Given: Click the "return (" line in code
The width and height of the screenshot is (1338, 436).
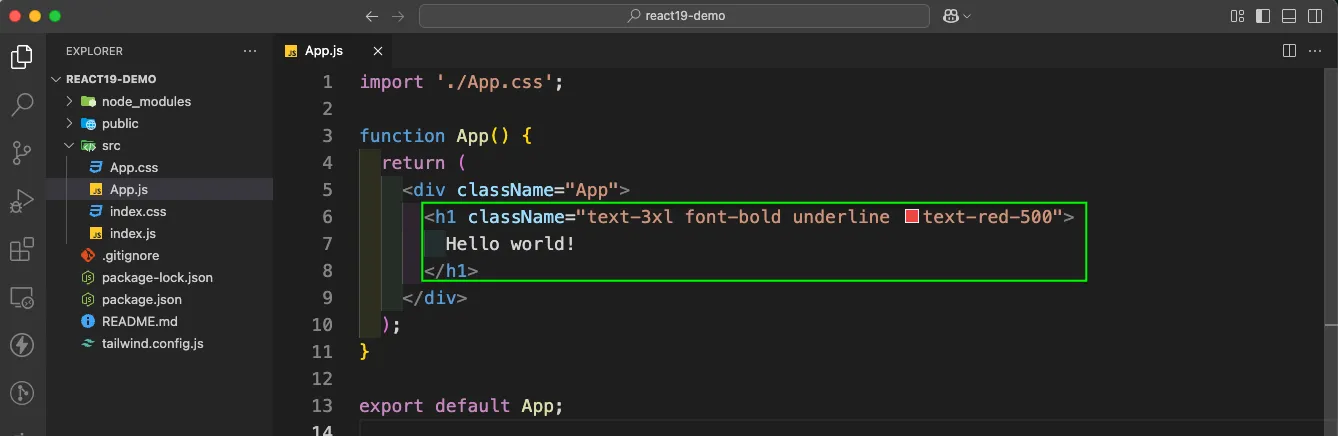Looking at the screenshot, I should [x=424, y=163].
